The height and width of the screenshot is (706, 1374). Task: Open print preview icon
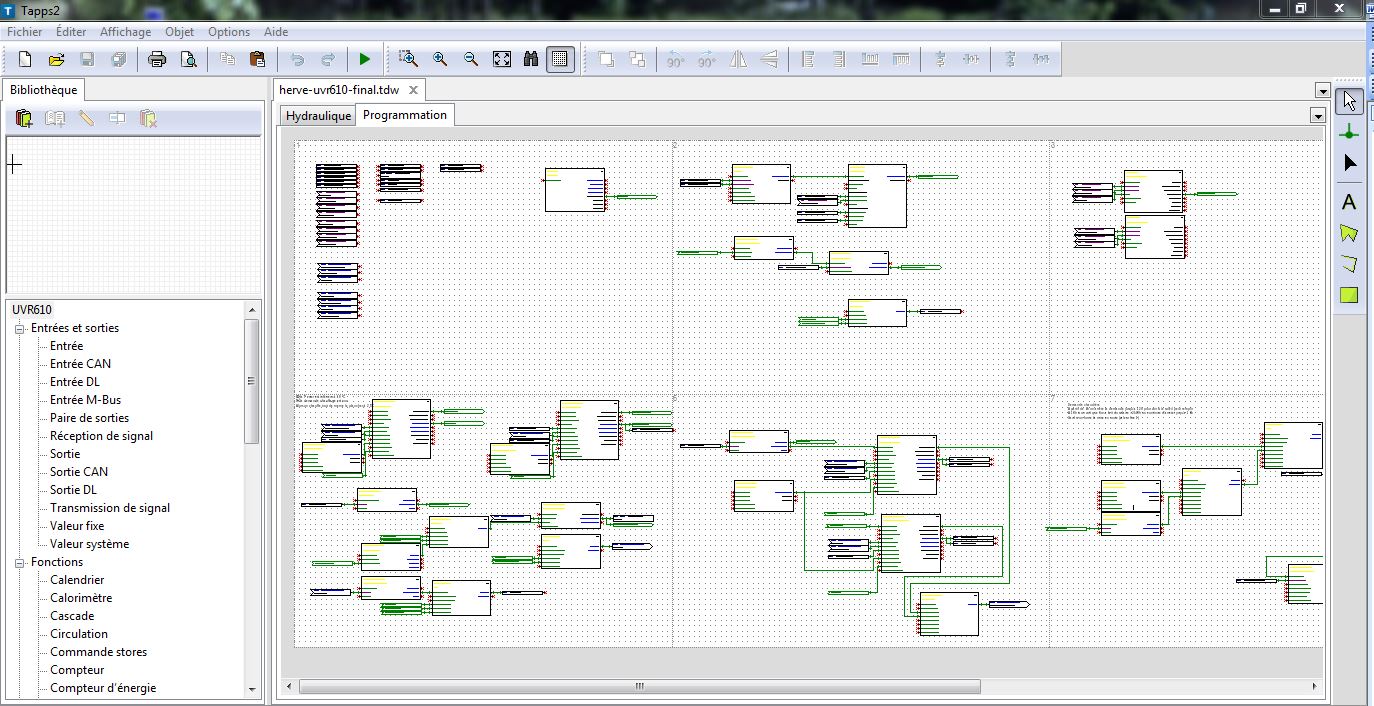(x=188, y=60)
